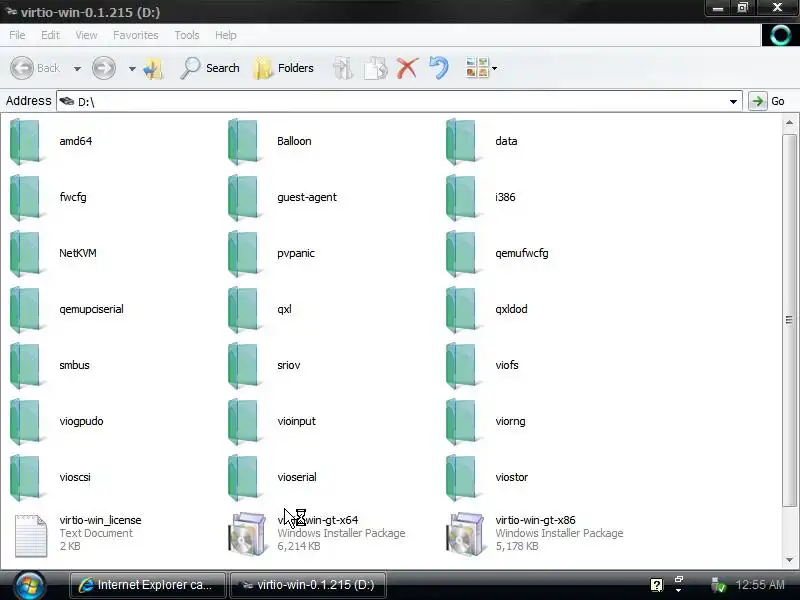Click virtio-win-0.1.215 (D:) taskbar button
The image size is (800, 600).
[x=308, y=585]
